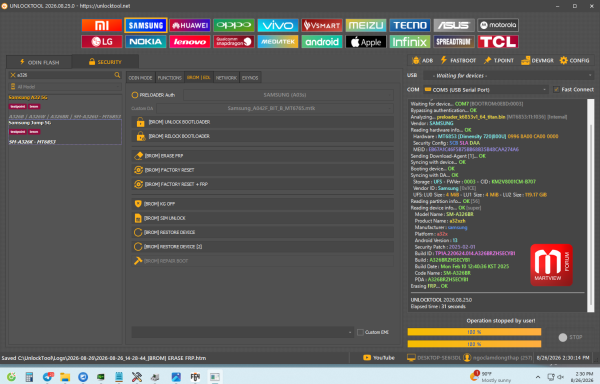Switch to the SECURITY tab
This screenshot has width=600, height=384.
105,62
